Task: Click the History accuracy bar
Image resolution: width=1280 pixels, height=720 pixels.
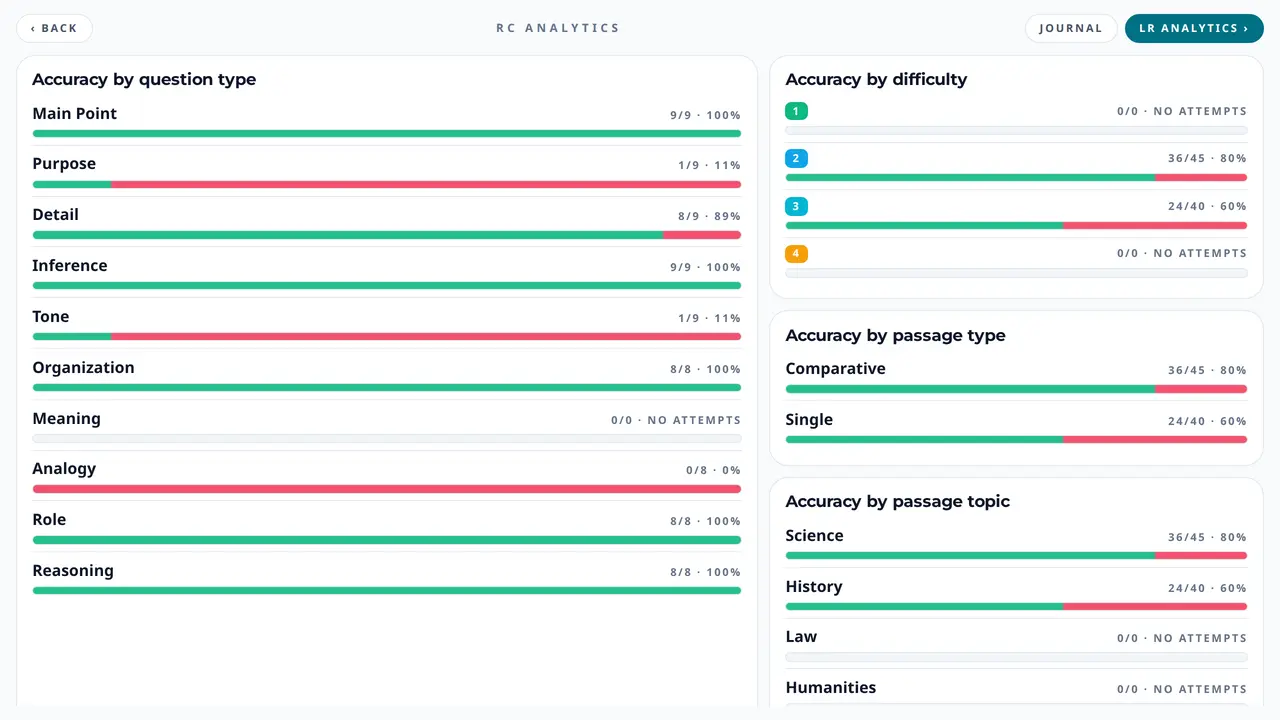Action: click(1016, 606)
